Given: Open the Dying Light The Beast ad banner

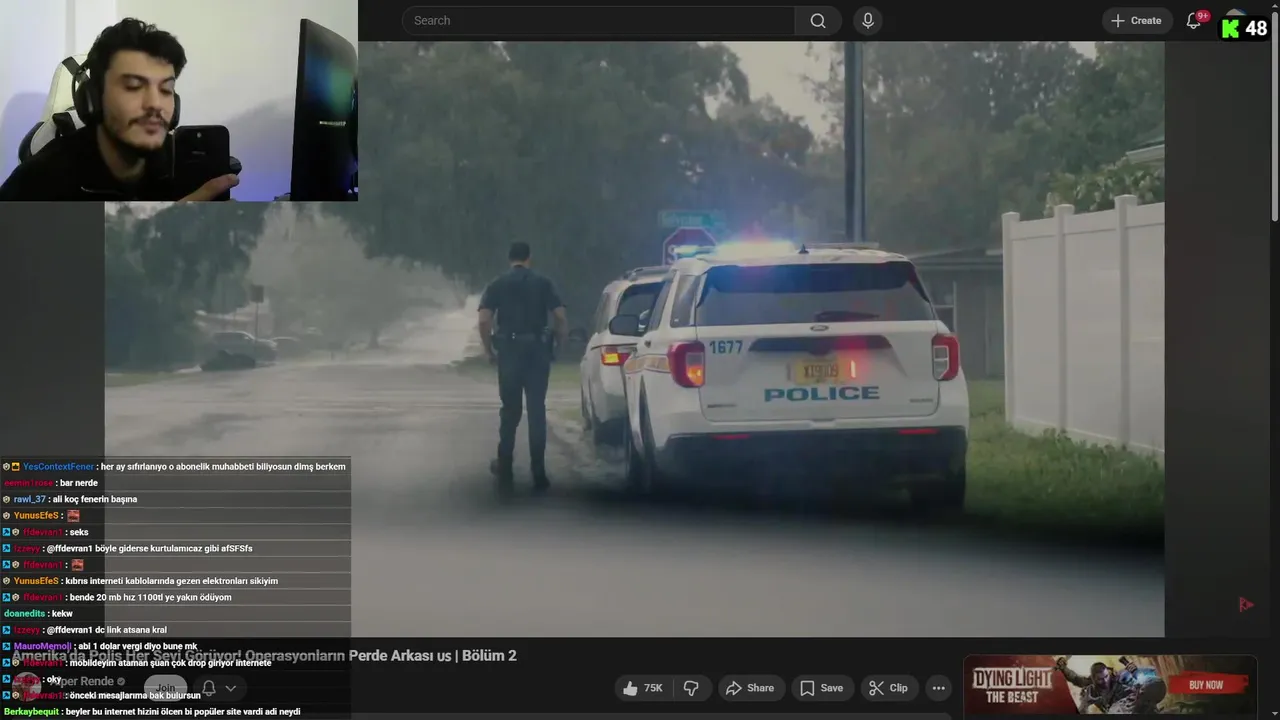Looking at the screenshot, I should [1110, 685].
